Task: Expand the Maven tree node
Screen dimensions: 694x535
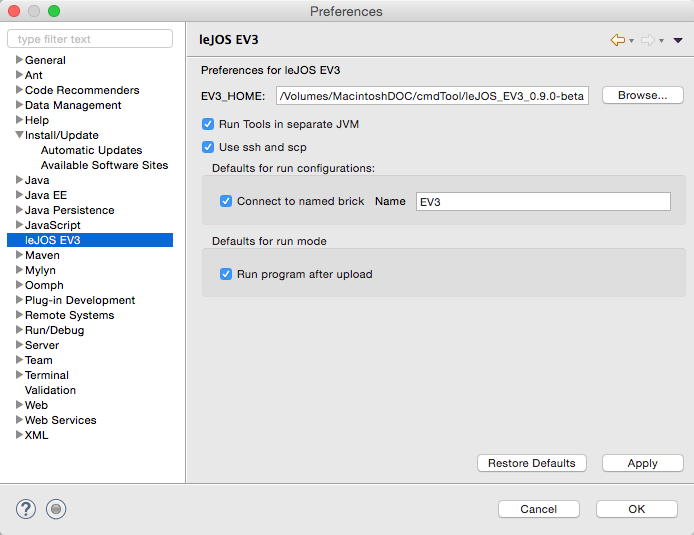Action: (x=19, y=254)
